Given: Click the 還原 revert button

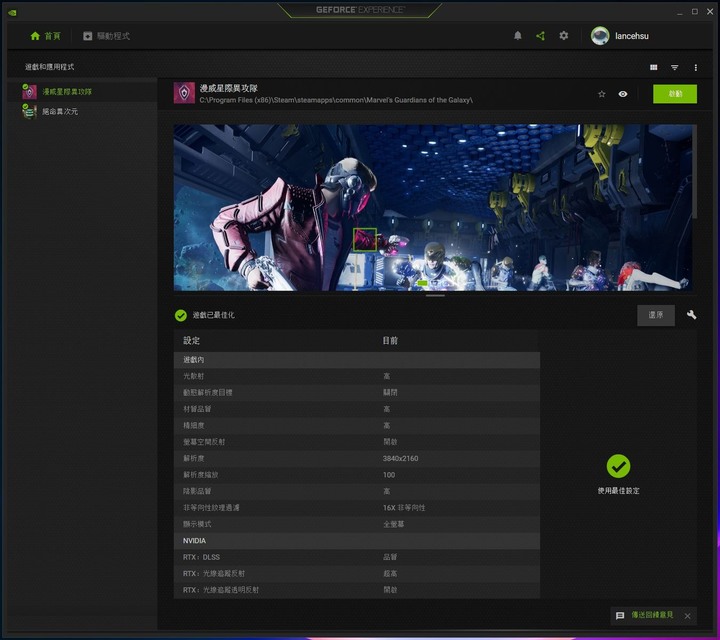Looking at the screenshot, I should 656,315.
